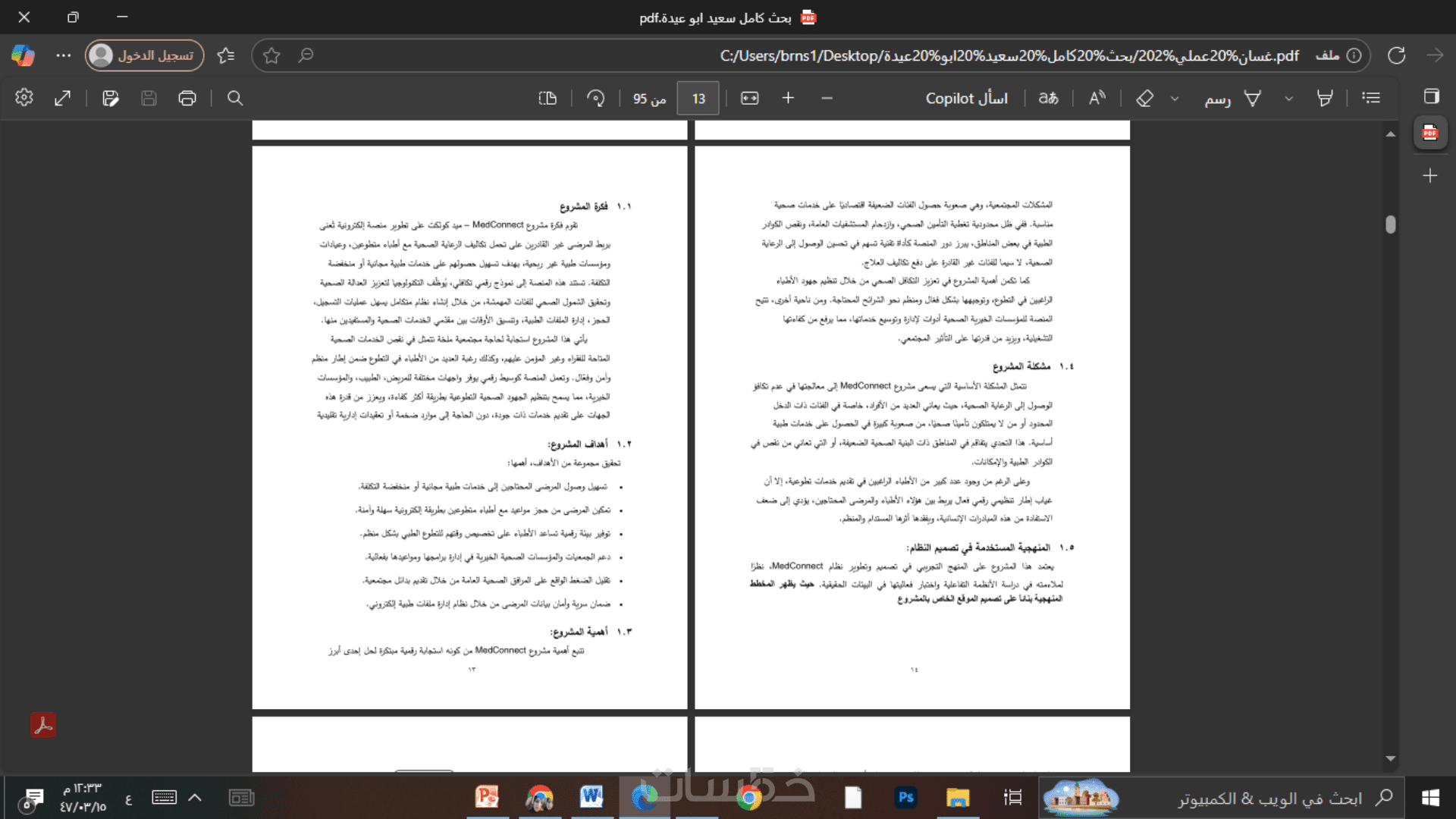This screenshot has width=1456, height=819.
Task: Click the Print icon in PDF toolbar
Action: click(x=187, y=98)
